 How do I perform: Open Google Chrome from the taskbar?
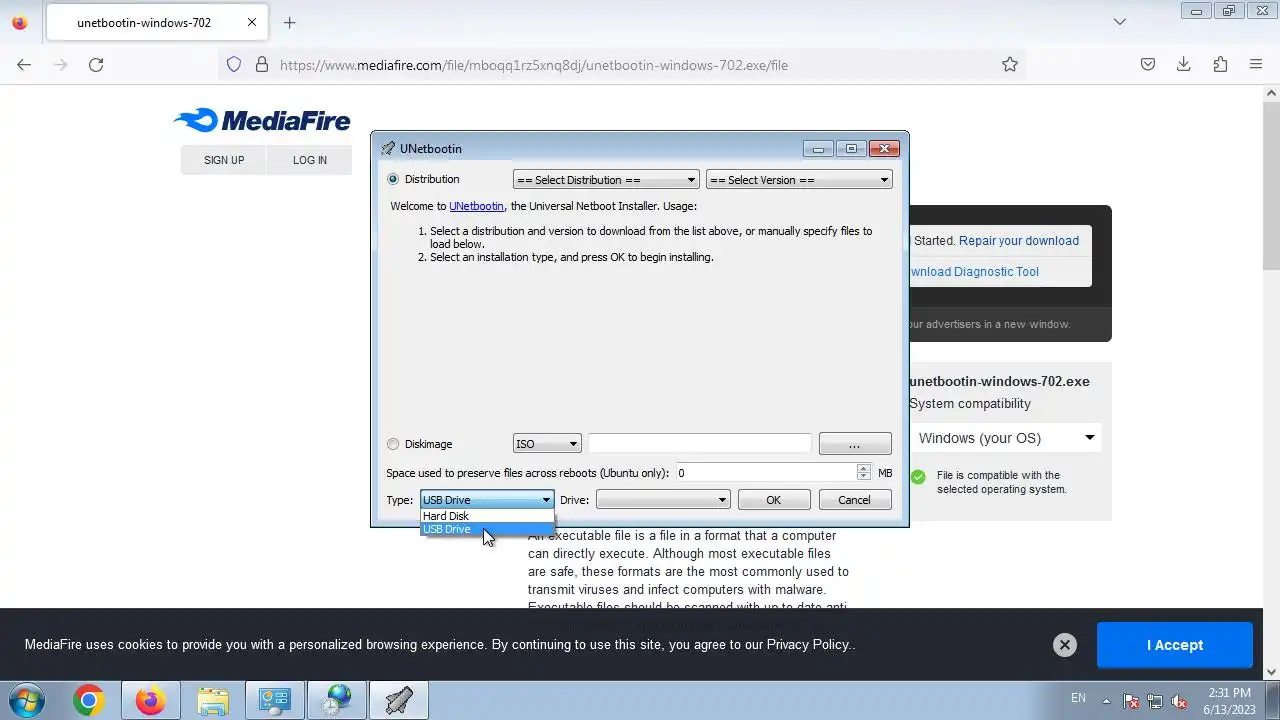click(x=89, y=701)
